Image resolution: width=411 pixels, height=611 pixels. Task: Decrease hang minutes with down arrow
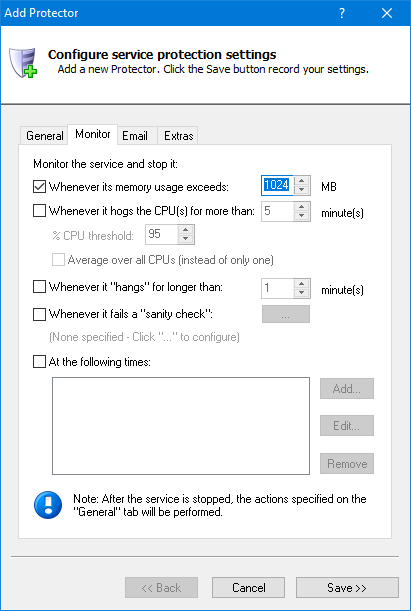click(302, 293)
